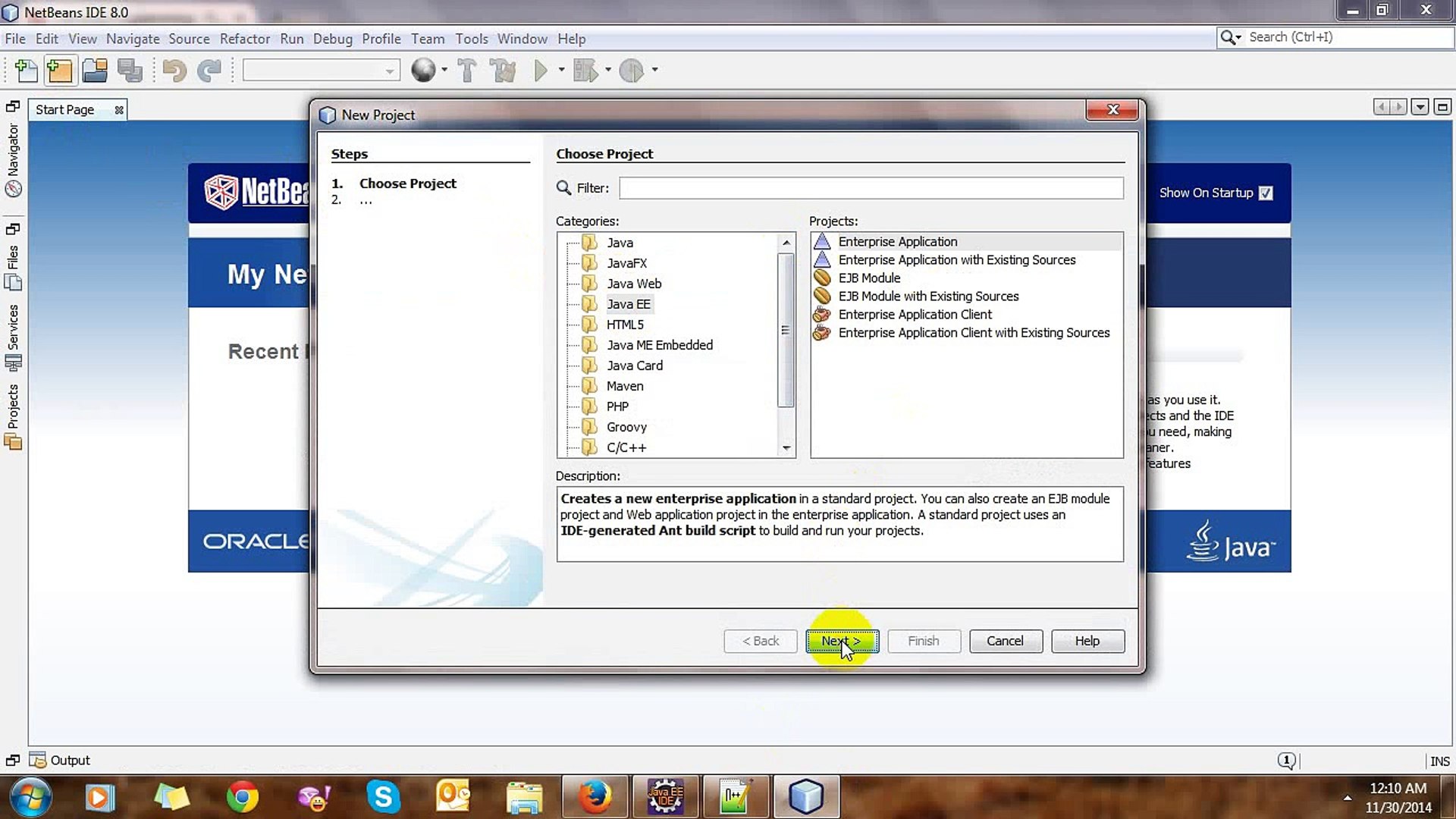Open Firefox from taskbar
Image resolution: width=1456 pixels, height=819 pixels.
pyautogui.click(x=595, y=797)
